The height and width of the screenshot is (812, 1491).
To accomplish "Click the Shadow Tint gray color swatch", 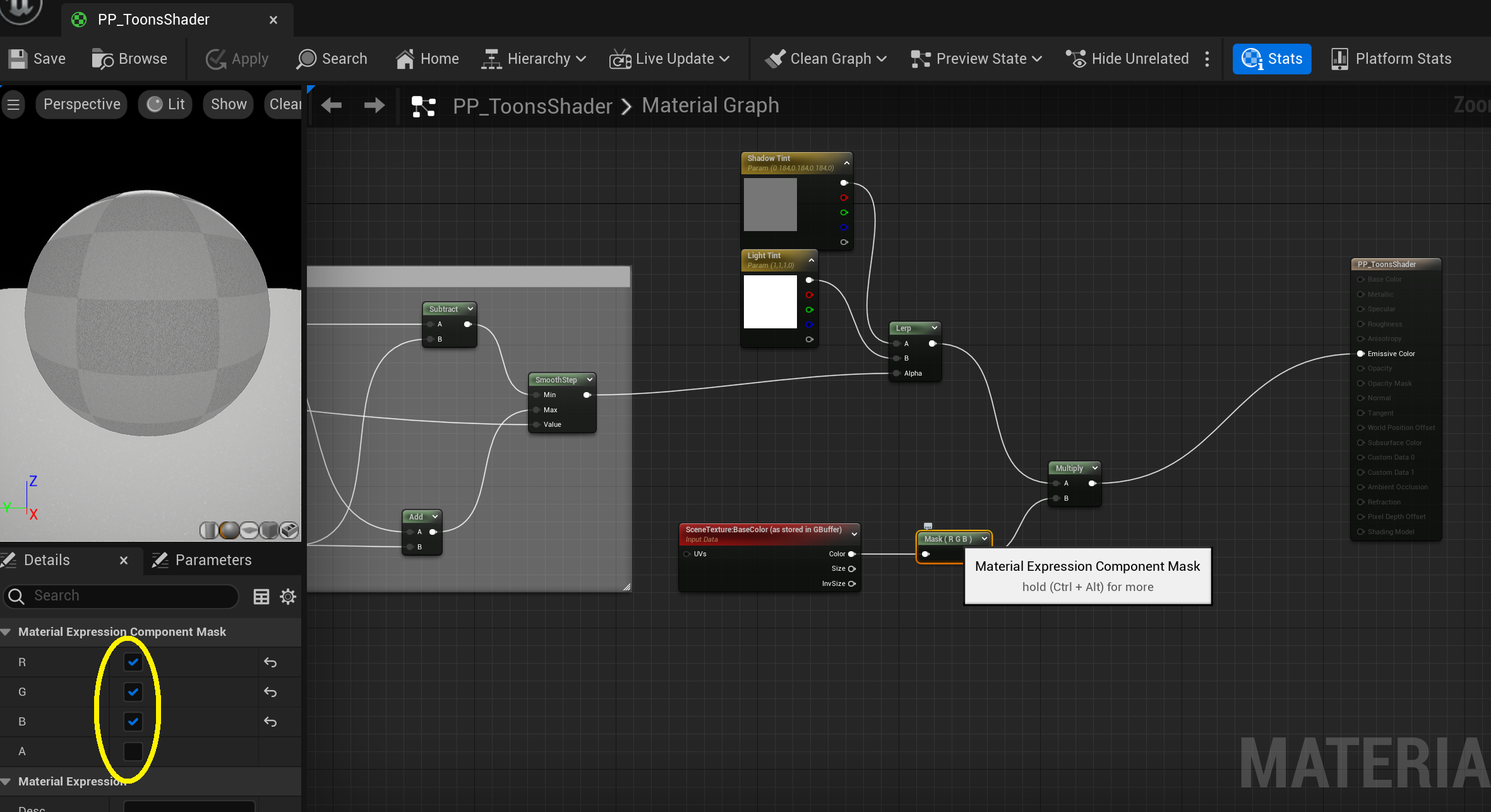I will 770,205.
